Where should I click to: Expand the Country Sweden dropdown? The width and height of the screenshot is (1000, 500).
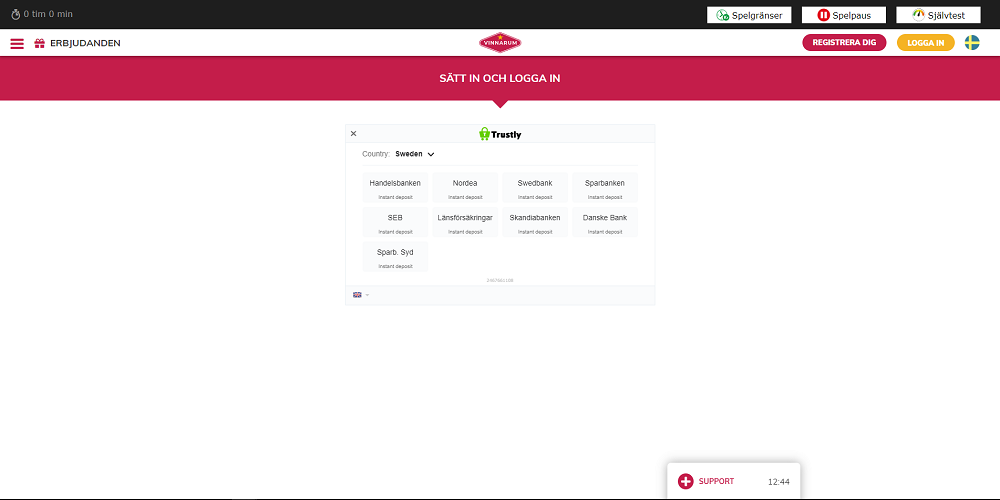coord(415,154)
